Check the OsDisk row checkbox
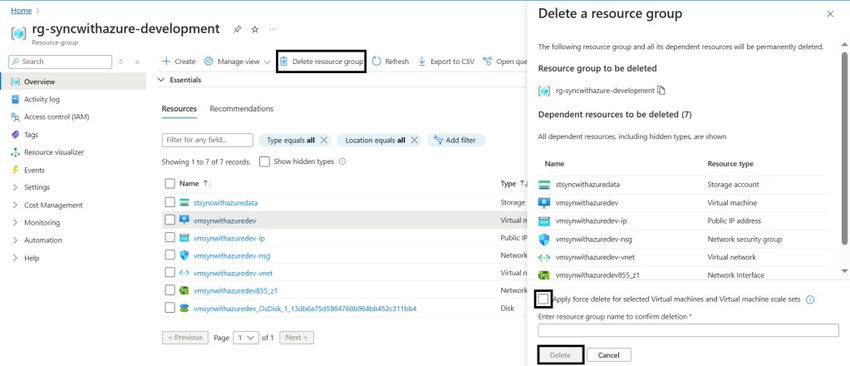Screen dimensions: 850x366 click(170, 308)
